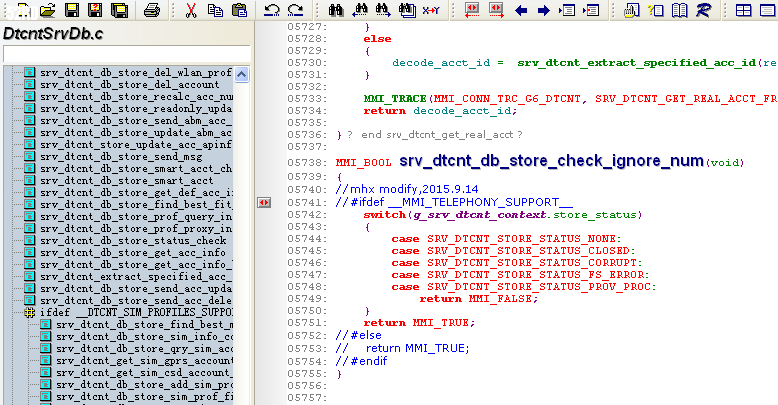Click the comment "//mhx modify,2015.9.14"
The image size is (778, 405).
click(407, 189)
